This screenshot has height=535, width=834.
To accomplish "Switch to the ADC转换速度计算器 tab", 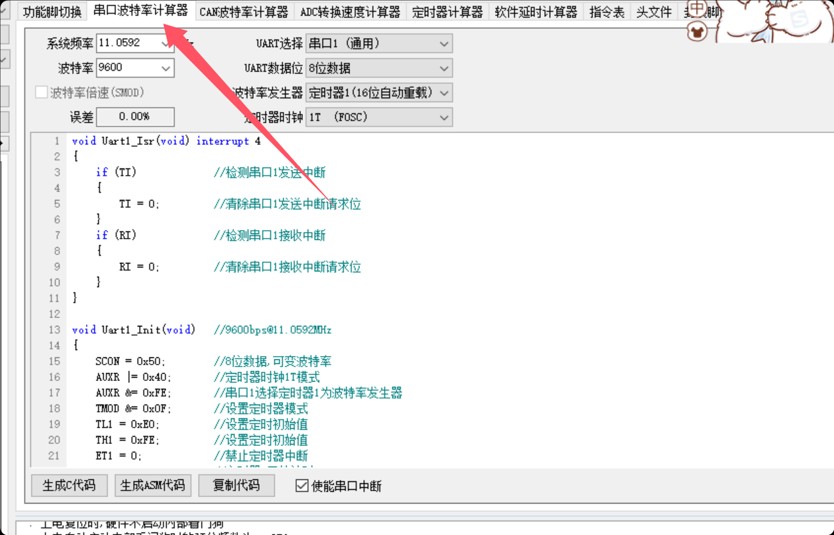I will [x=349, y=13].
